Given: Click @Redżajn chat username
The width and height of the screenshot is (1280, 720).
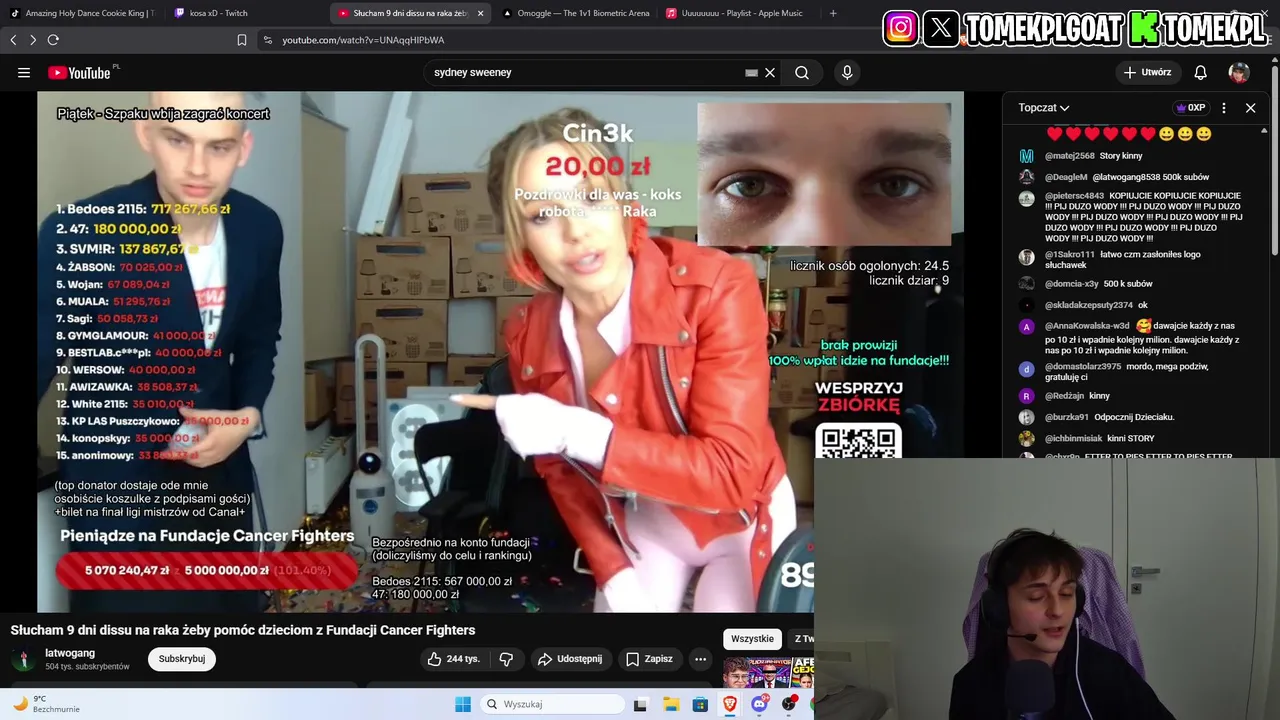Looking at the screenshot, I should 1064,396.
